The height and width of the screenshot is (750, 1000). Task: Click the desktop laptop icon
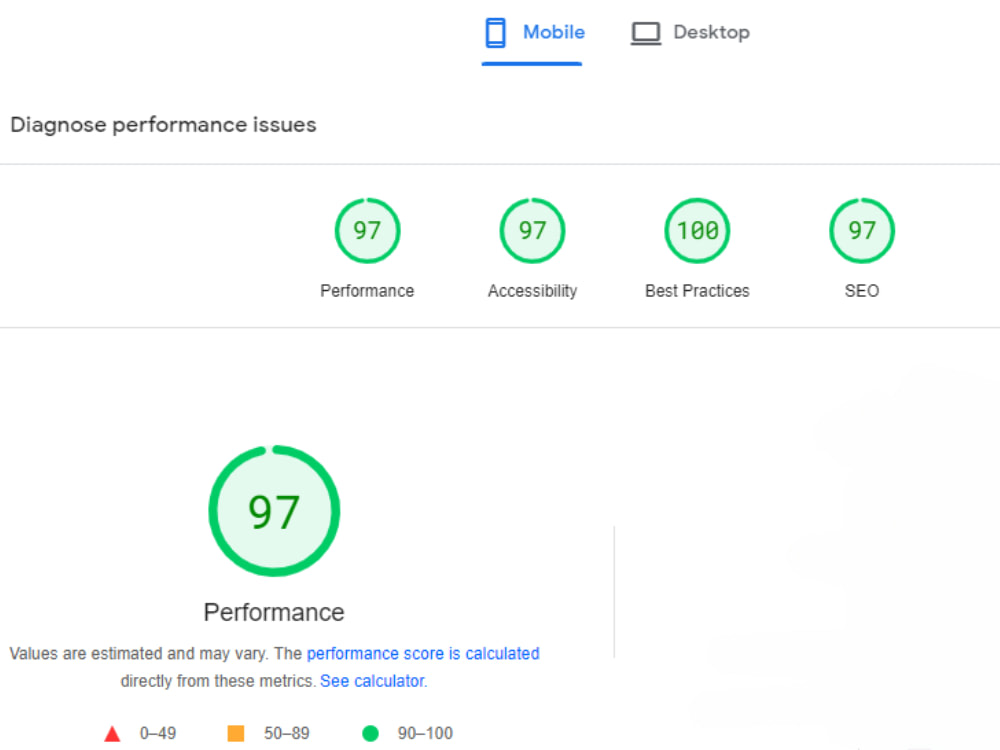pos(645,33)
